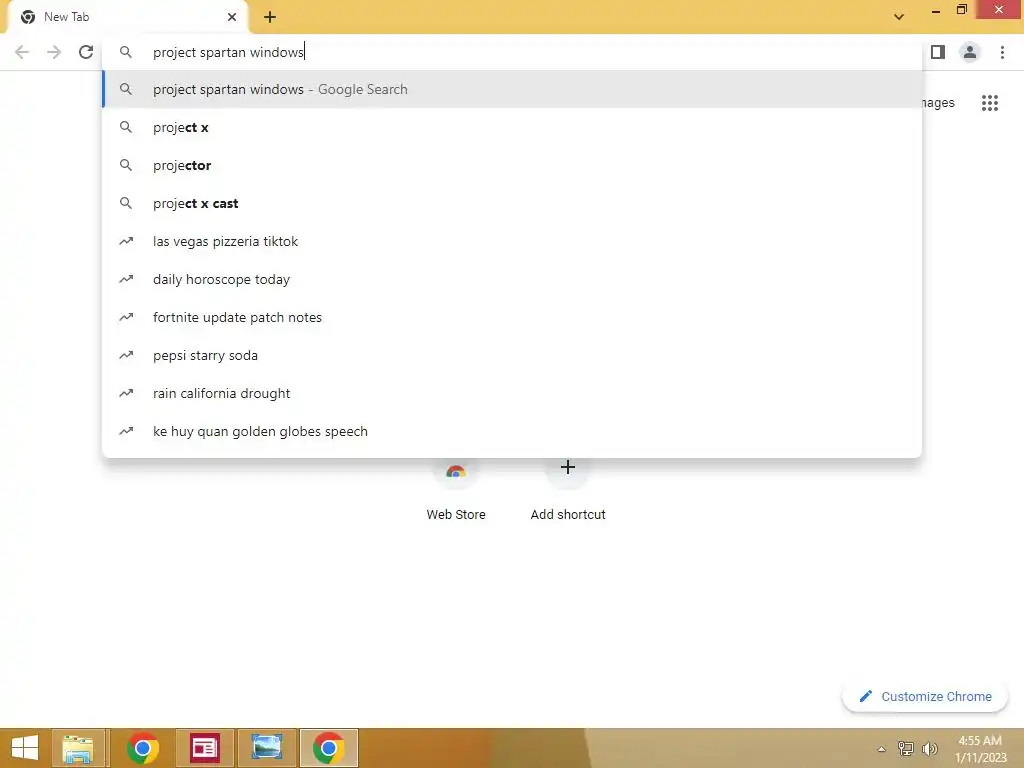Pick 'fortnite update patch notes' suggestion

pyautogui.click(x=512, y=317)
